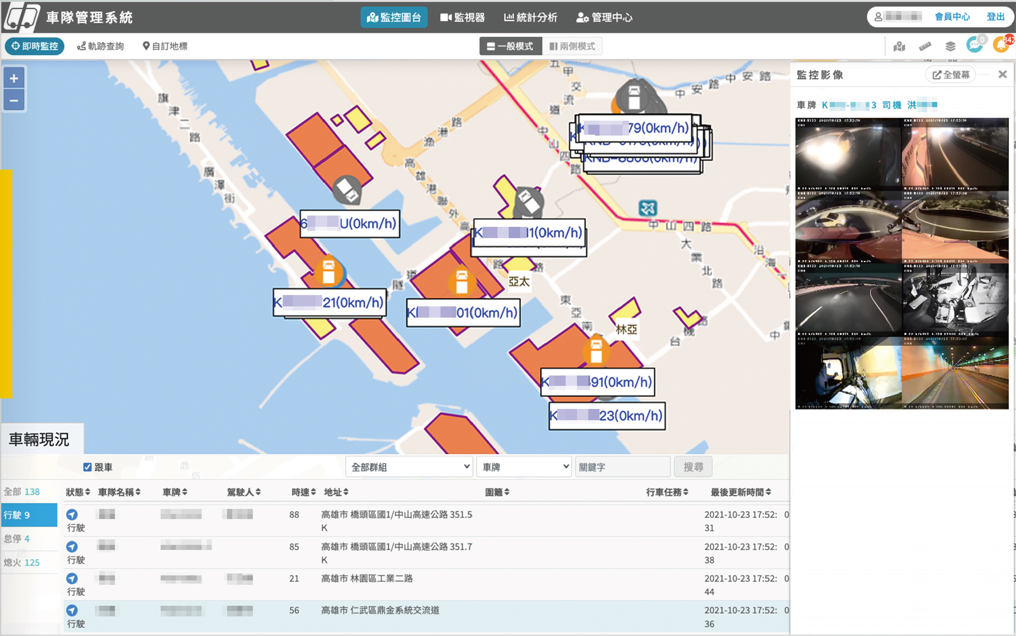Sort the table by 時速 column
The width and height of the screenshot is (1016, 636).
click(301, 492)
